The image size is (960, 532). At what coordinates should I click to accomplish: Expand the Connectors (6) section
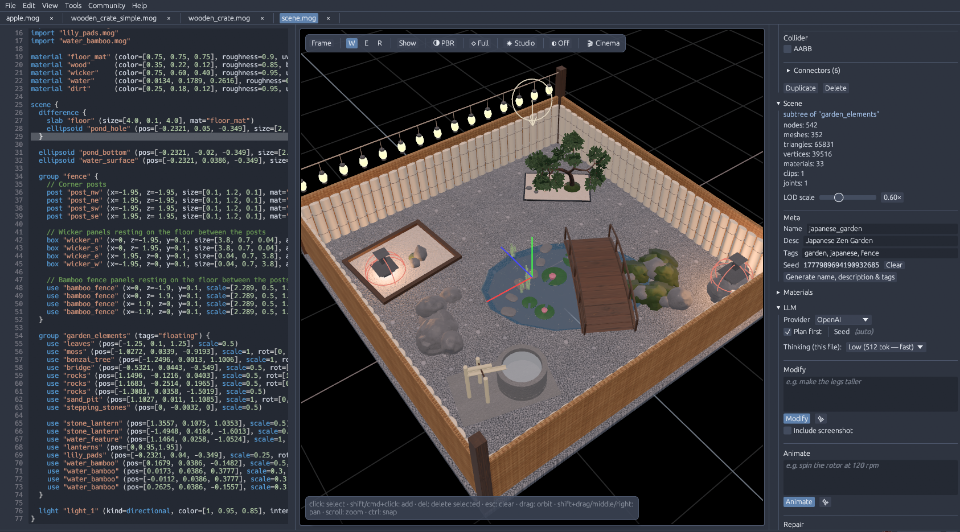[813, 70]
